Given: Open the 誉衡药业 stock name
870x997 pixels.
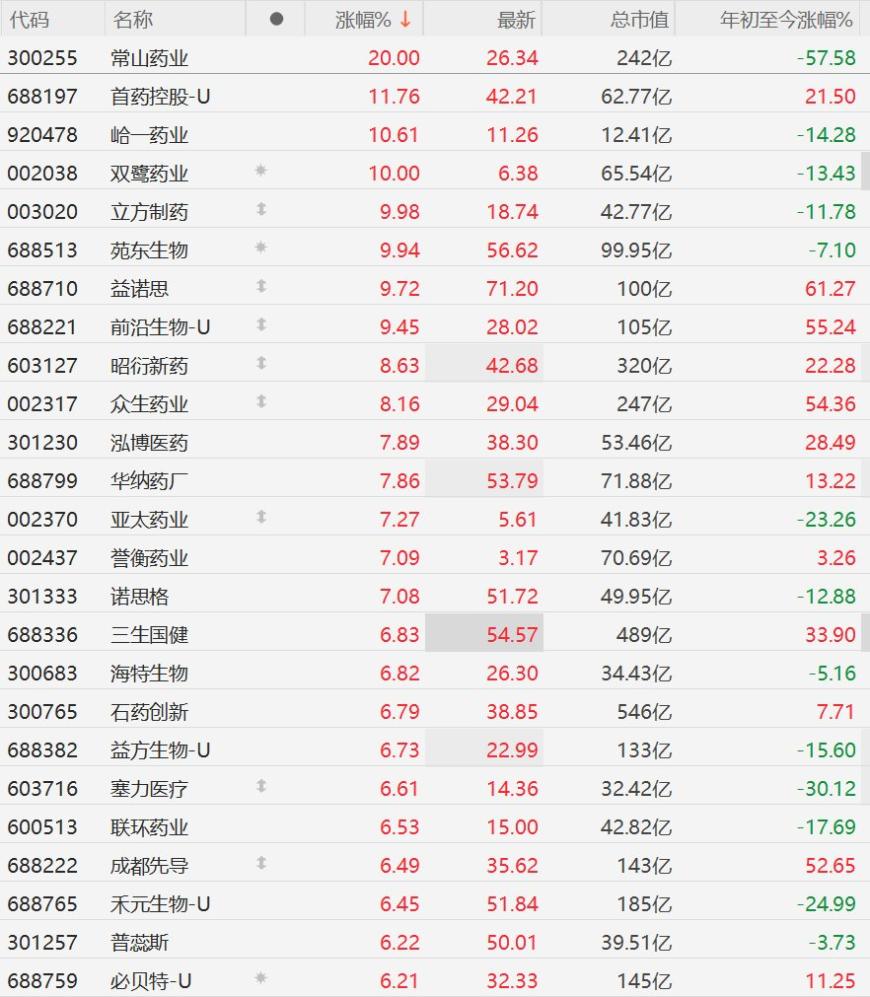Looking at the screenshot, I should (x=149, y=558).
